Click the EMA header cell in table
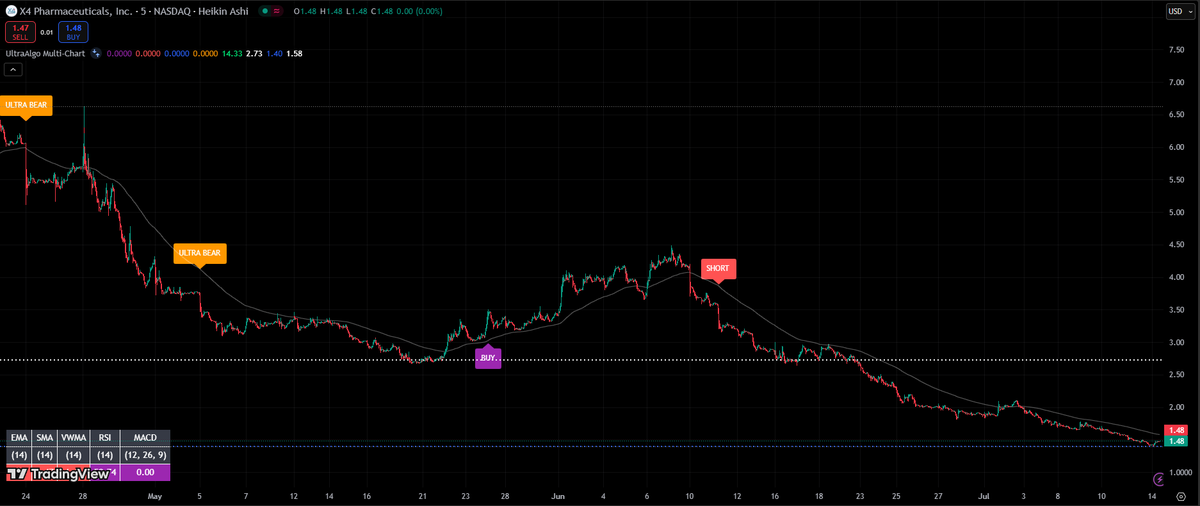This screenshot has height=506, width=1200. (x=18, y=438)
